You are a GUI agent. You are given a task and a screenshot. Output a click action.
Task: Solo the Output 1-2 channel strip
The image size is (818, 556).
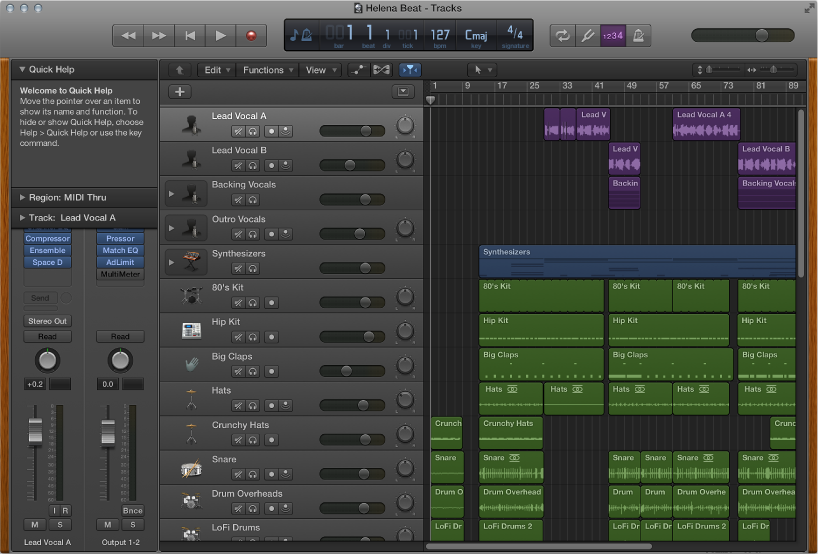point(133,525)
